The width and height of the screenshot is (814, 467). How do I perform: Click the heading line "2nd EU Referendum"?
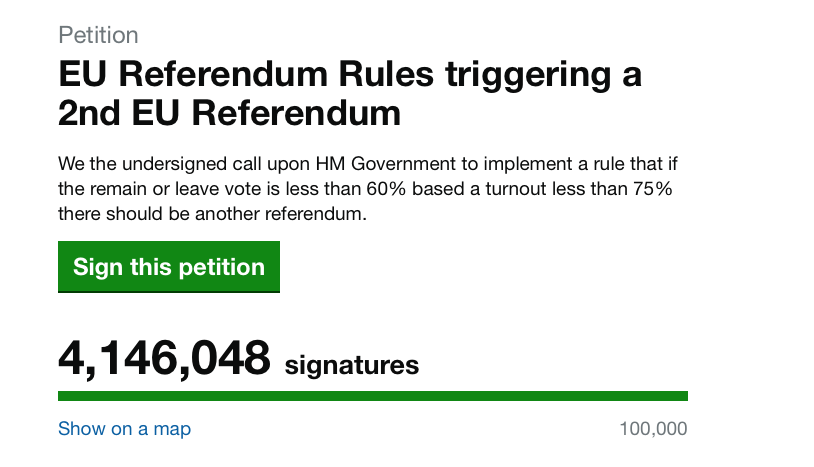(229, 113)
